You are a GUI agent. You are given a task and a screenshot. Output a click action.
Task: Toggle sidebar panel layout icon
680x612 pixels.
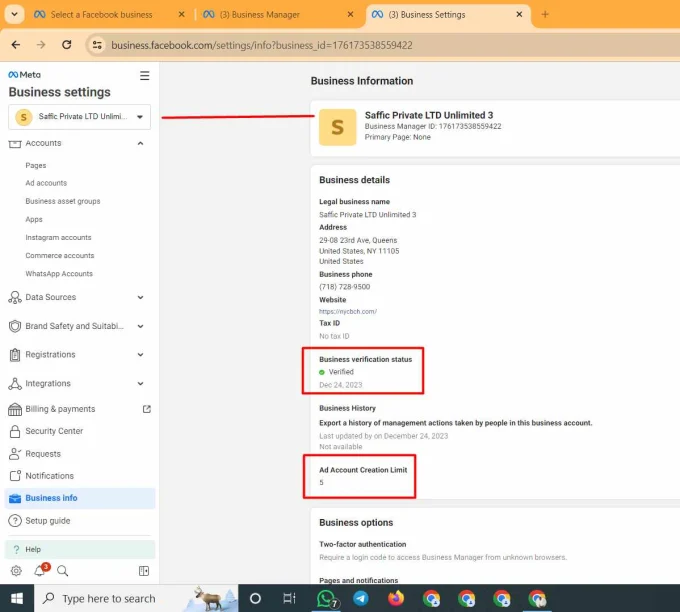144,571
